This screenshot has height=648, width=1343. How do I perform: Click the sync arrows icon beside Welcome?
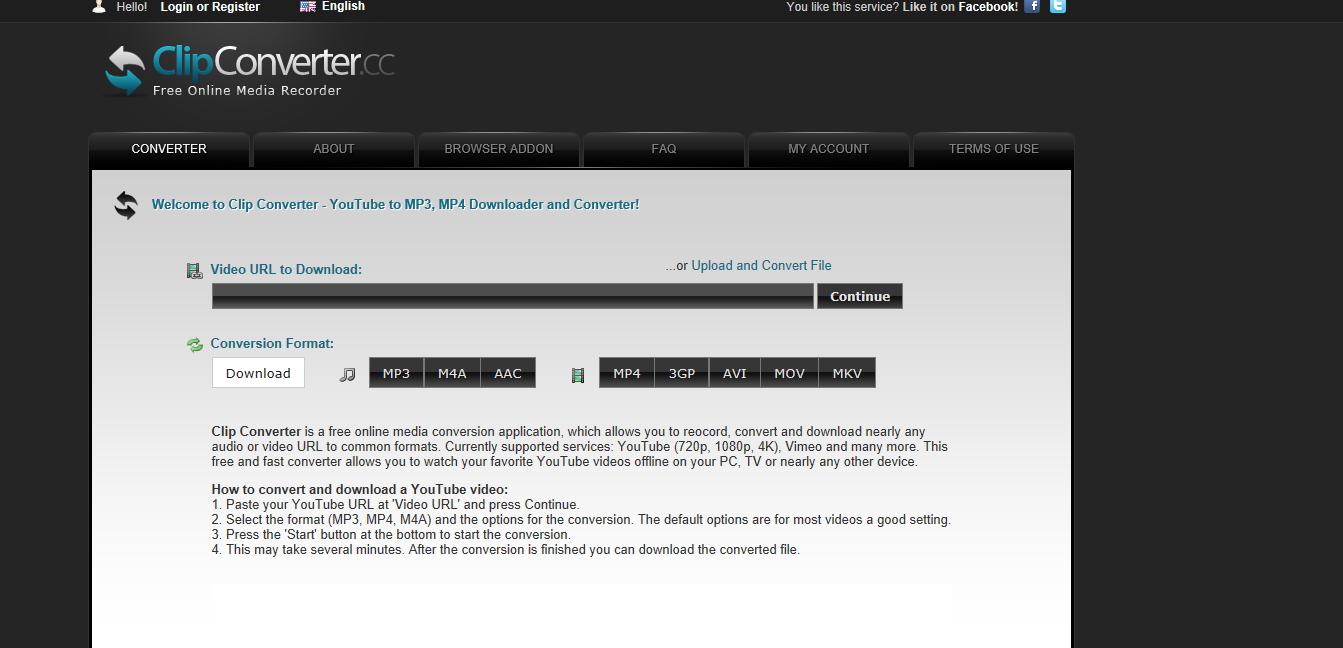click(126, 205)
